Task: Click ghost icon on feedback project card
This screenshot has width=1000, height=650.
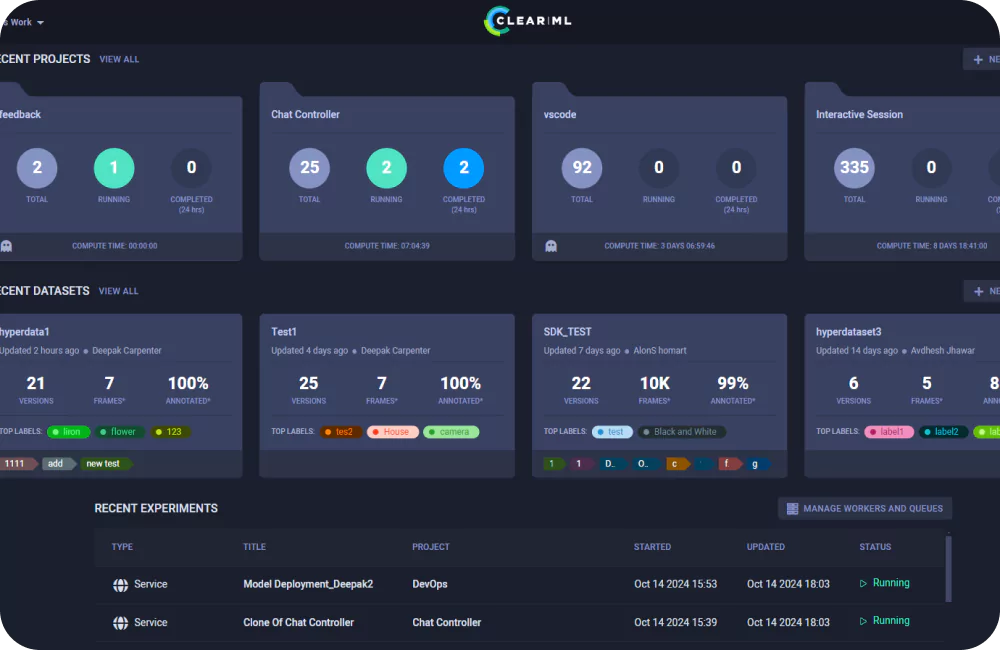Action: 6,246
